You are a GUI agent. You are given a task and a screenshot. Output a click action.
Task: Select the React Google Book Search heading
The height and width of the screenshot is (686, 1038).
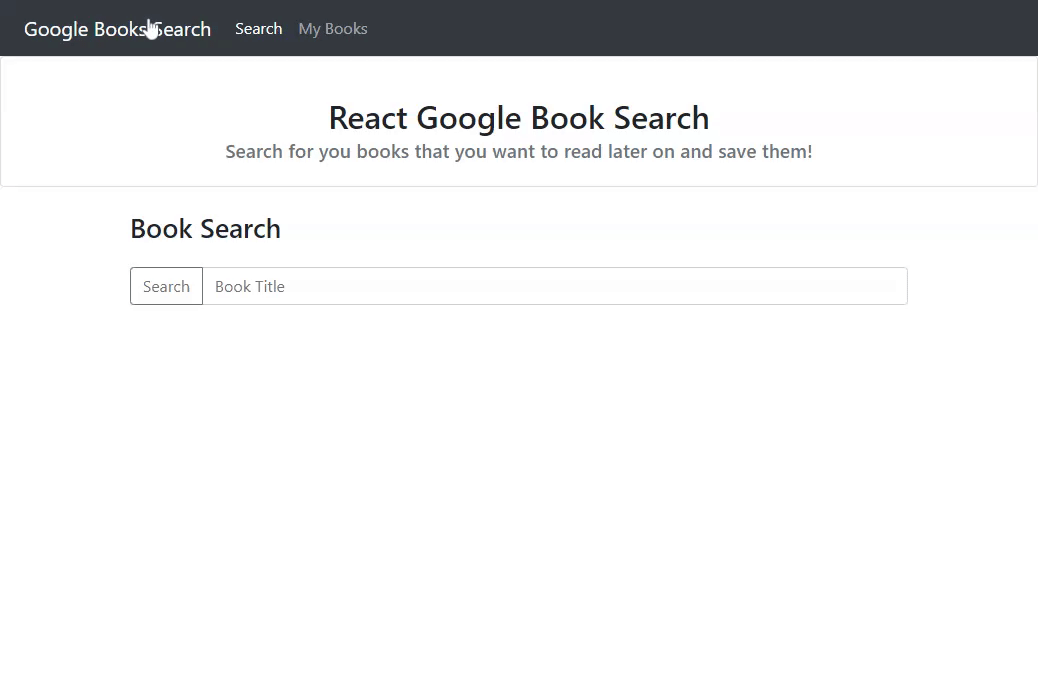click(519, 118)
